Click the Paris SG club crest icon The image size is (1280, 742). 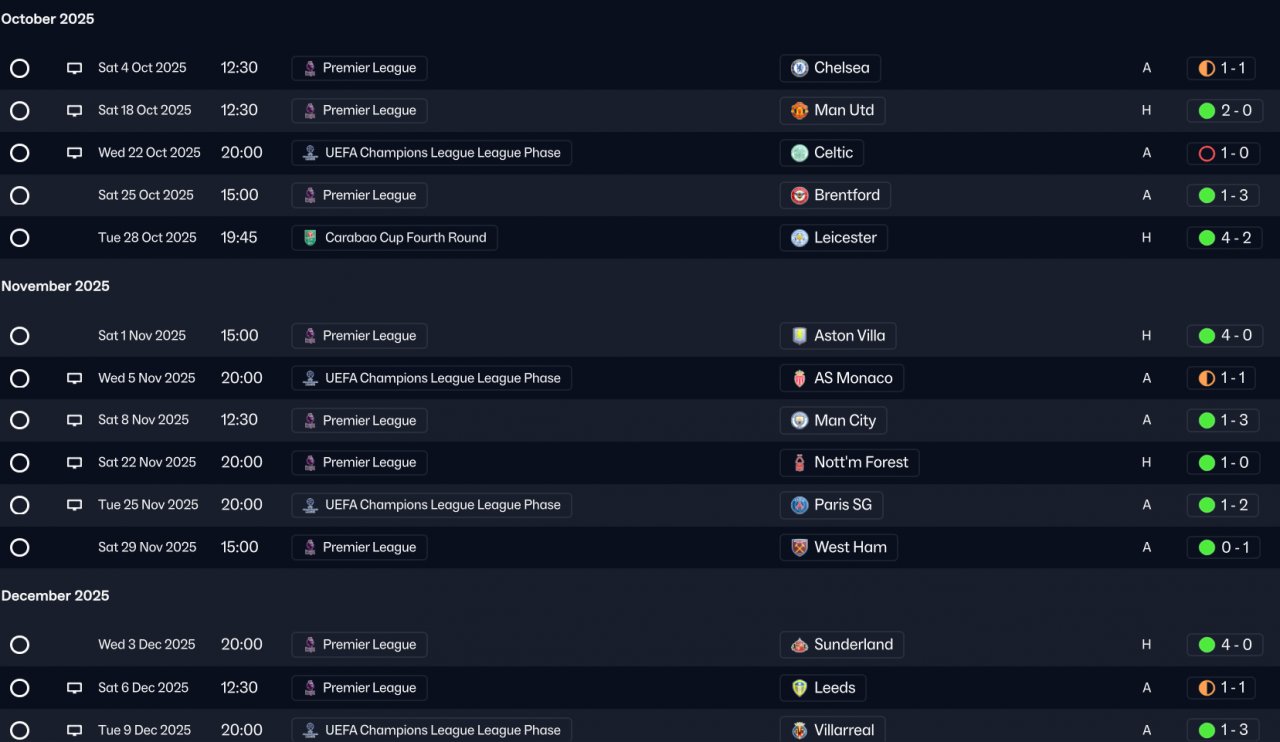pos(800,505)
